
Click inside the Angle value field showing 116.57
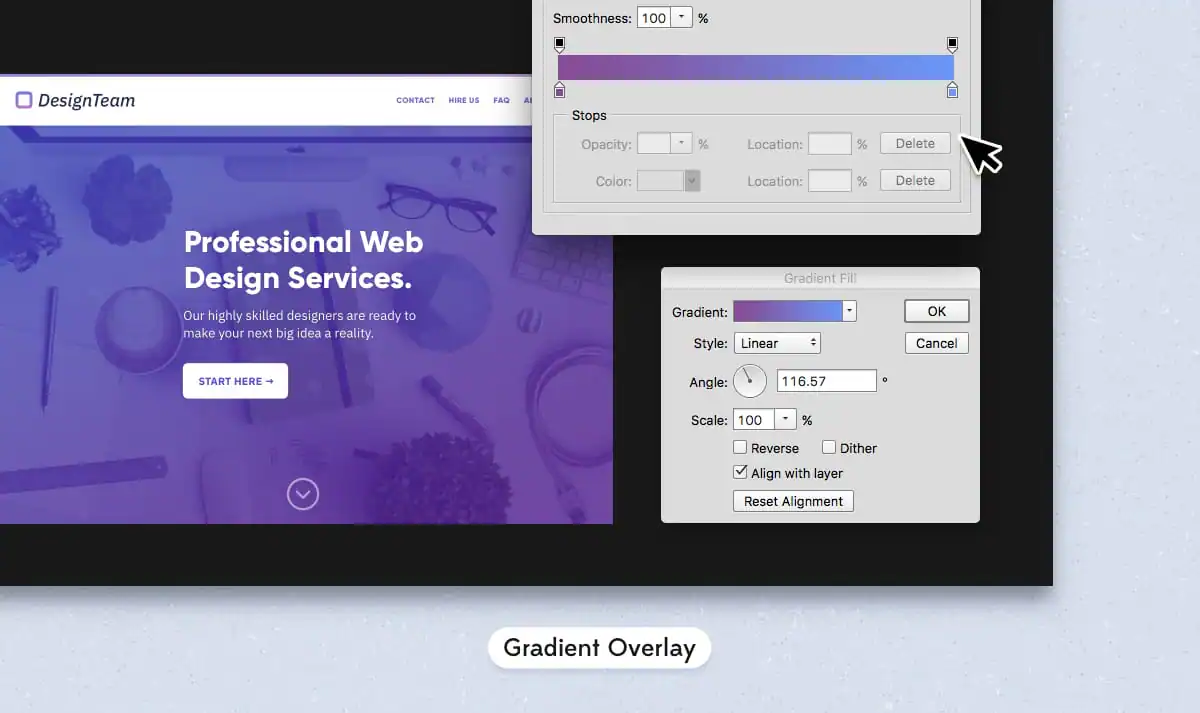tap(826, 380)
